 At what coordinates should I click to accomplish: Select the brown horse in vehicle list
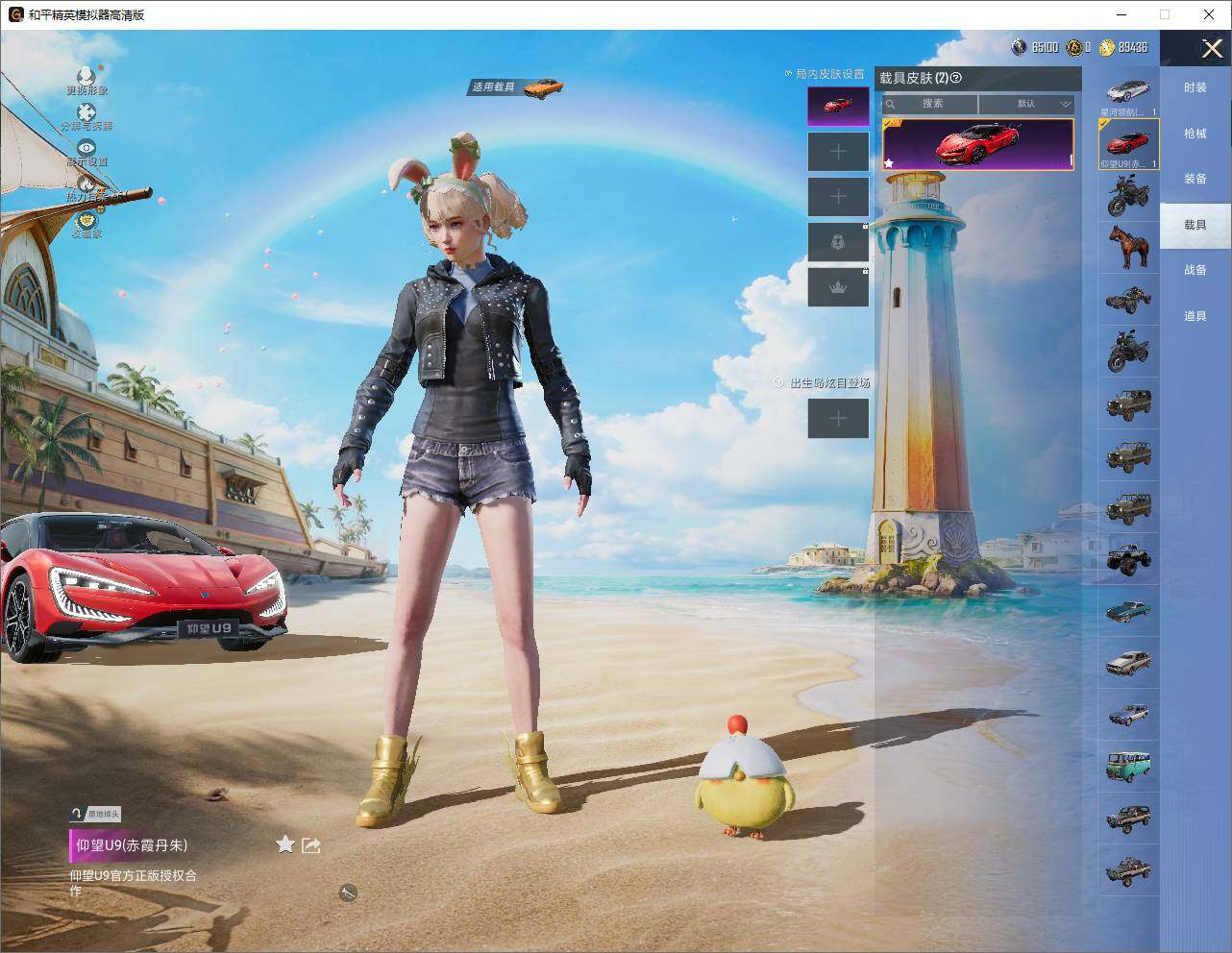click(x=1128, y=248)
